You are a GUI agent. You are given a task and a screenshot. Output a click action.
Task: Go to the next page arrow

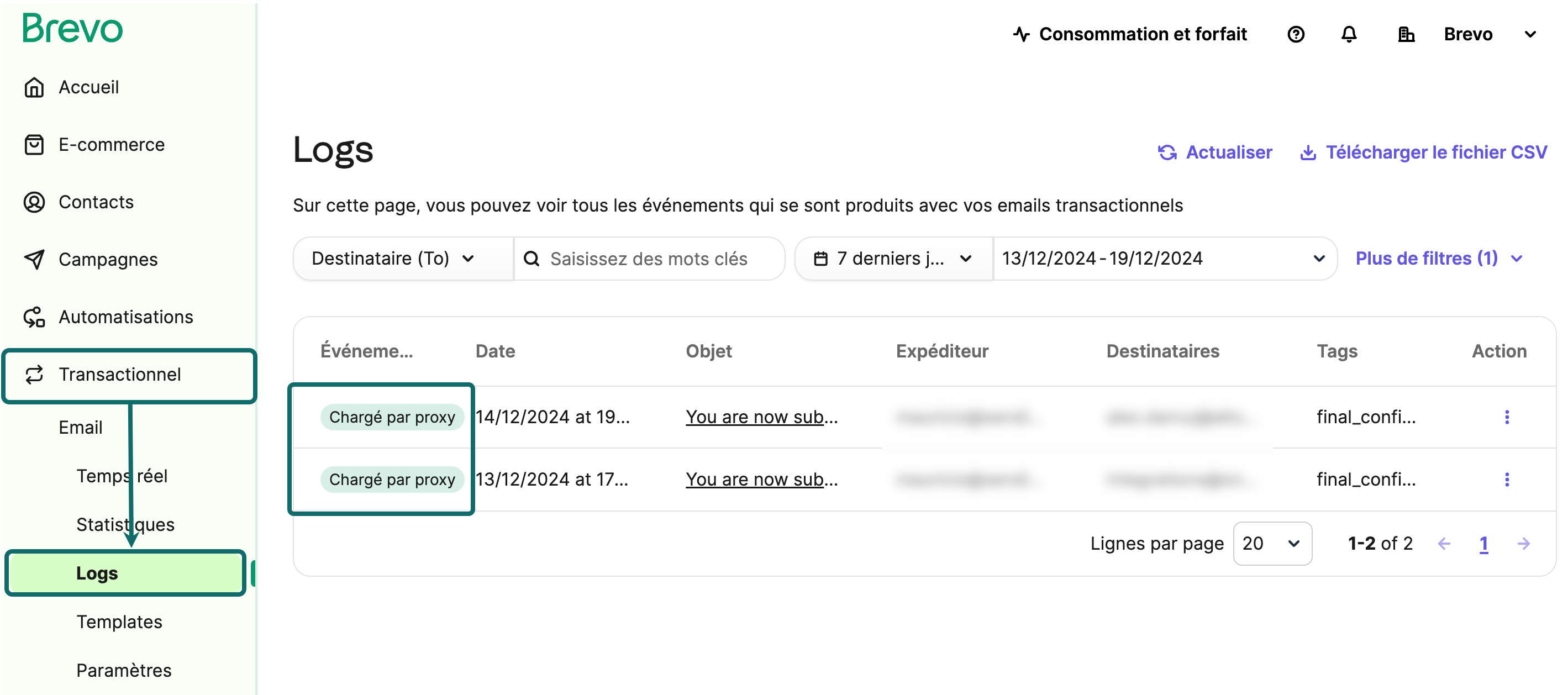(1524, 544)
